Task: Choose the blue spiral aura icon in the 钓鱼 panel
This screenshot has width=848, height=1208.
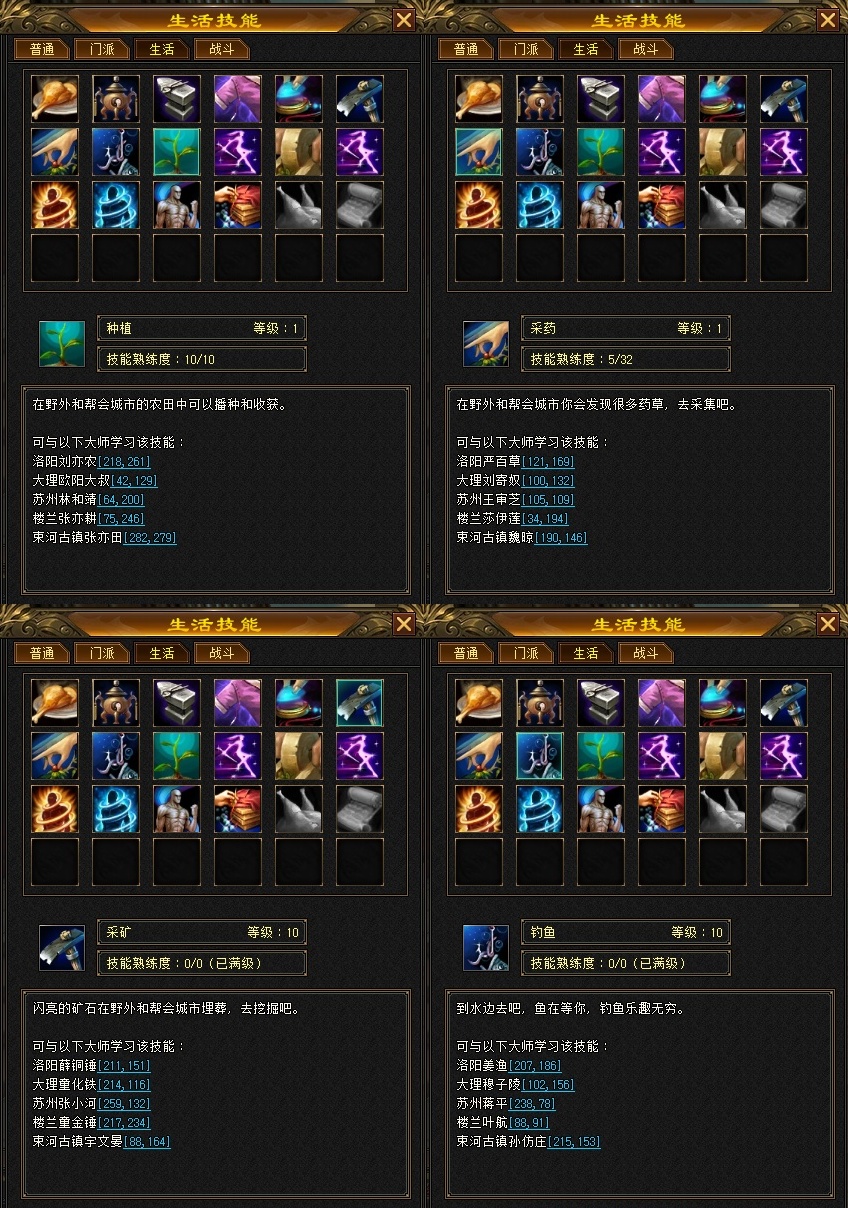Action: (540, 809)
